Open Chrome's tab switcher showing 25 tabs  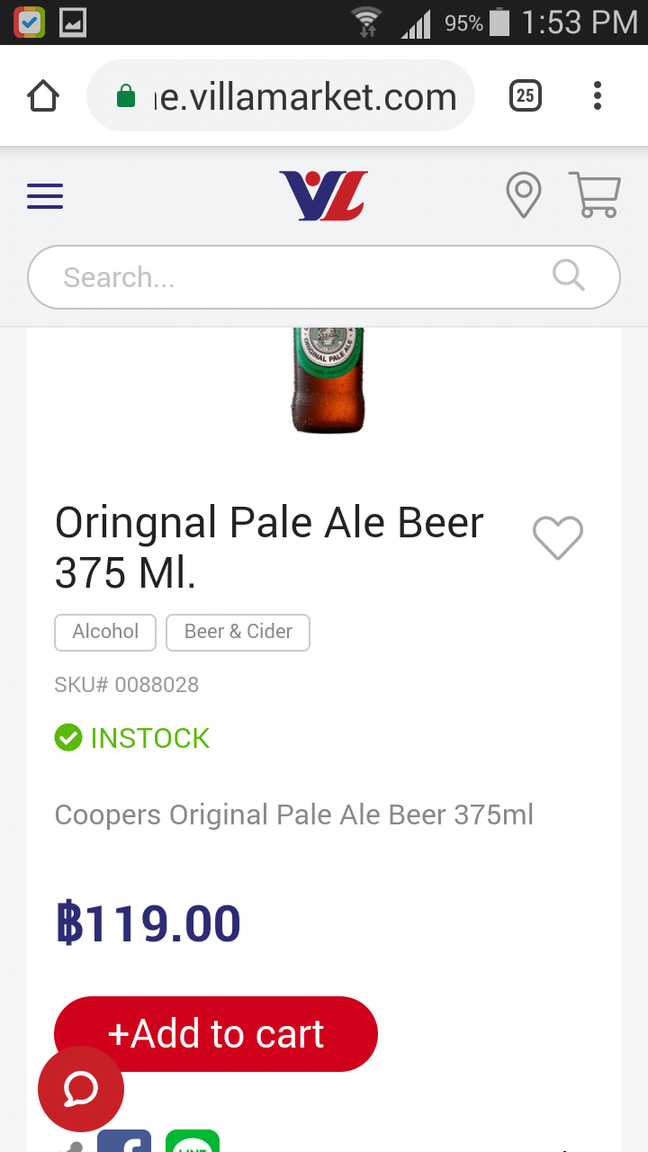pyautogui.click(x=525, y=95)
